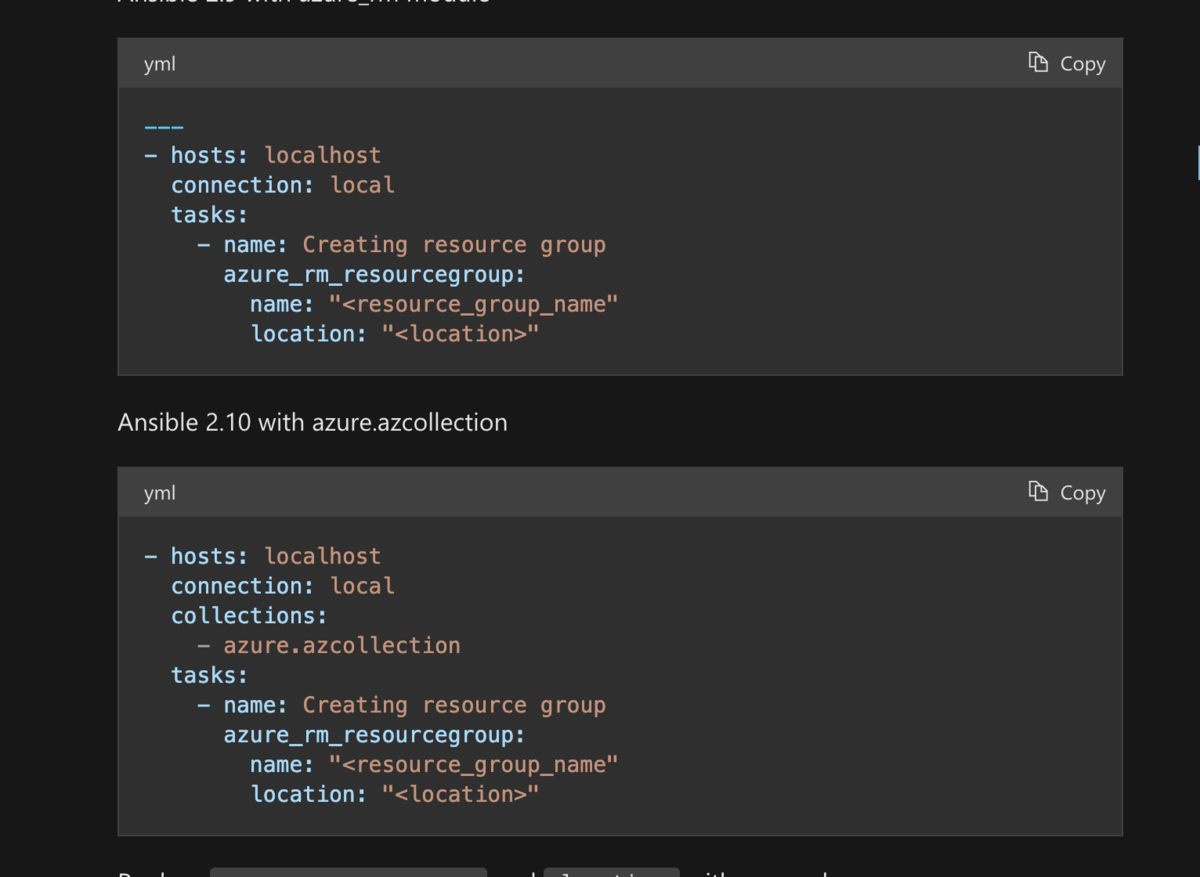Click 'name: Creating resource group' in second block
This screenshot has width=1200, height=877.
[x=415, y=705]
